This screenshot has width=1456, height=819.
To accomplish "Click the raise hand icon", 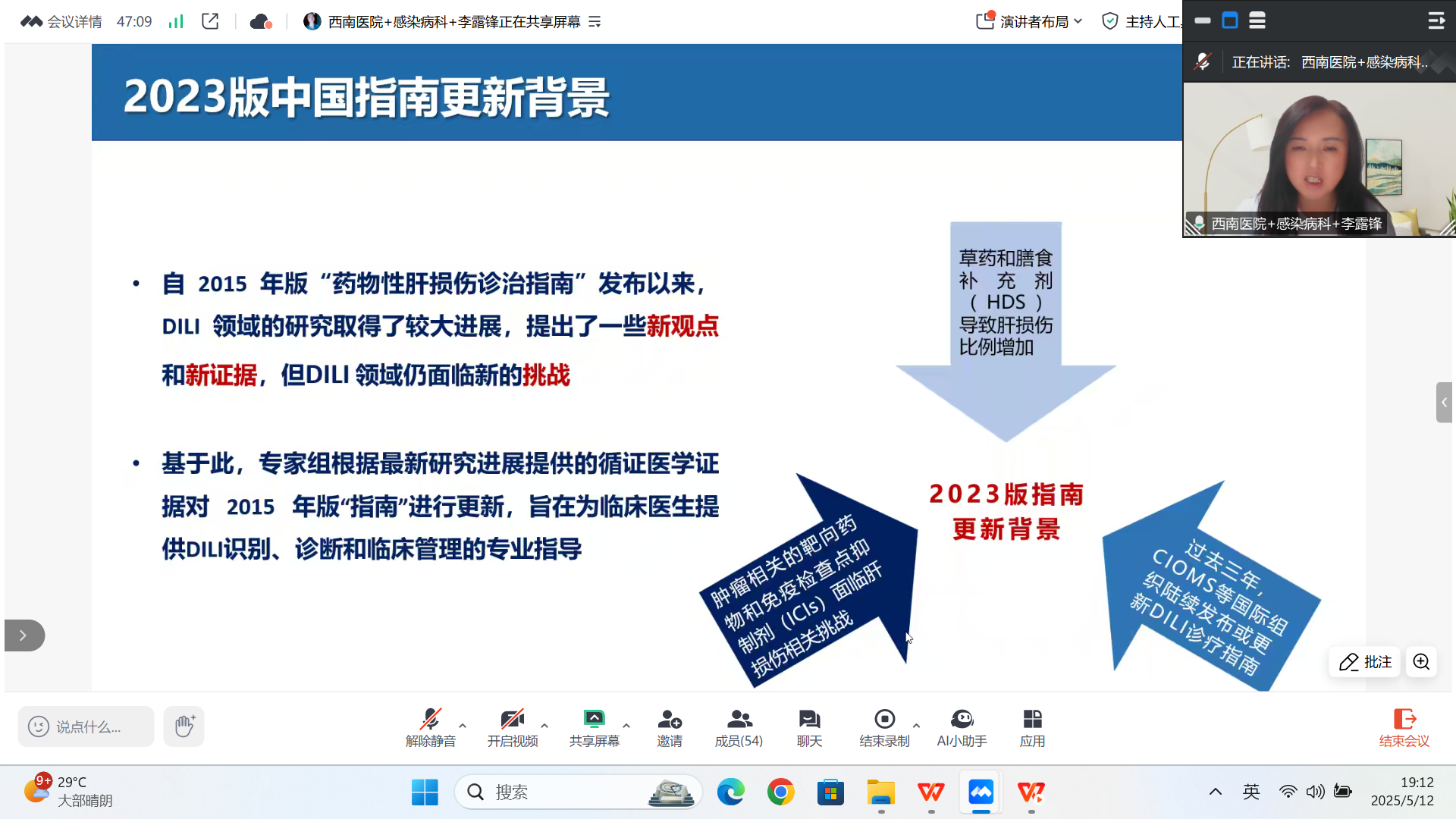I will coord(184,726).
